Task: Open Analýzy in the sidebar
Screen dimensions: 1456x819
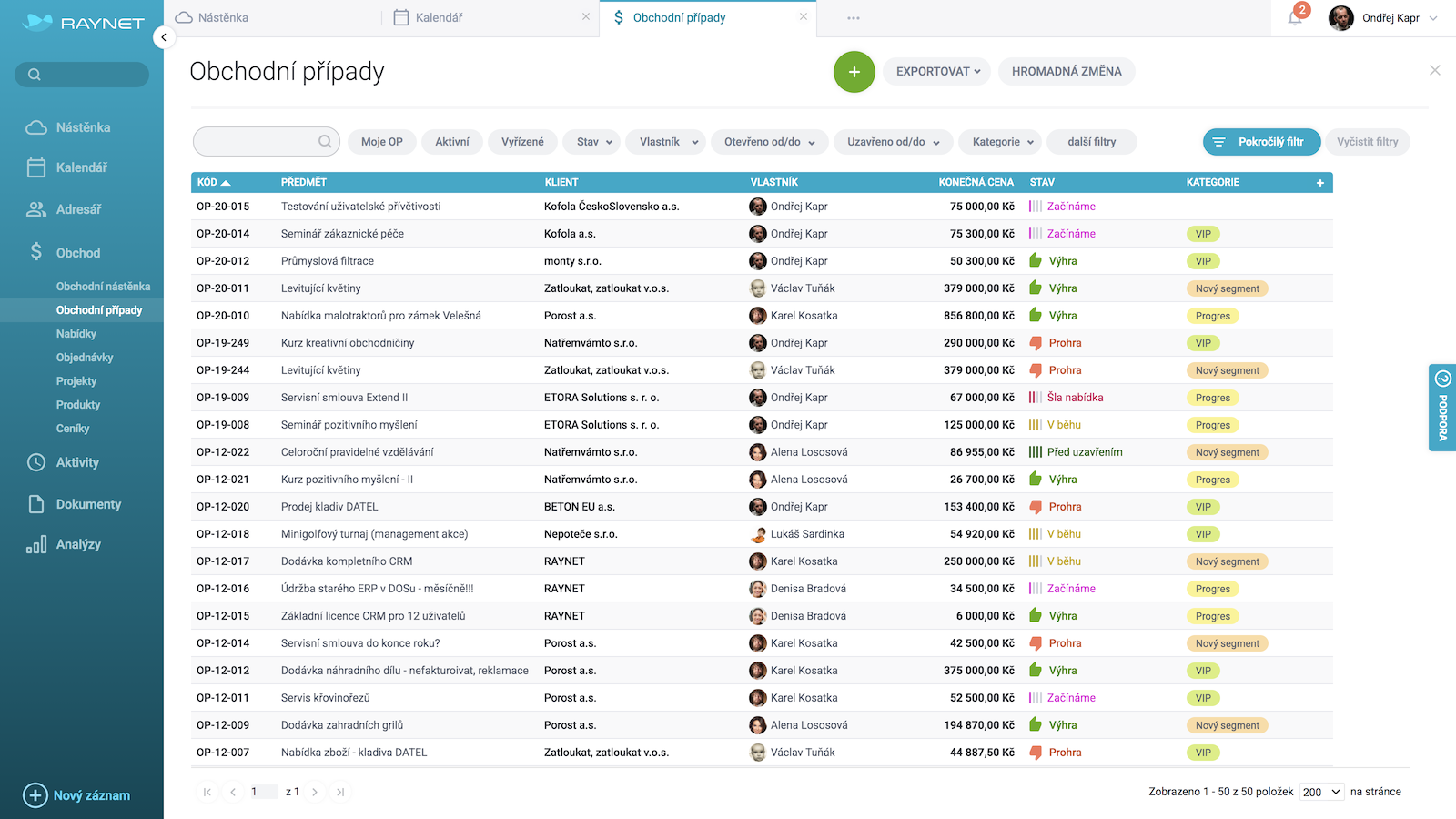Action: pyautogui.click(x=78, y=544)
